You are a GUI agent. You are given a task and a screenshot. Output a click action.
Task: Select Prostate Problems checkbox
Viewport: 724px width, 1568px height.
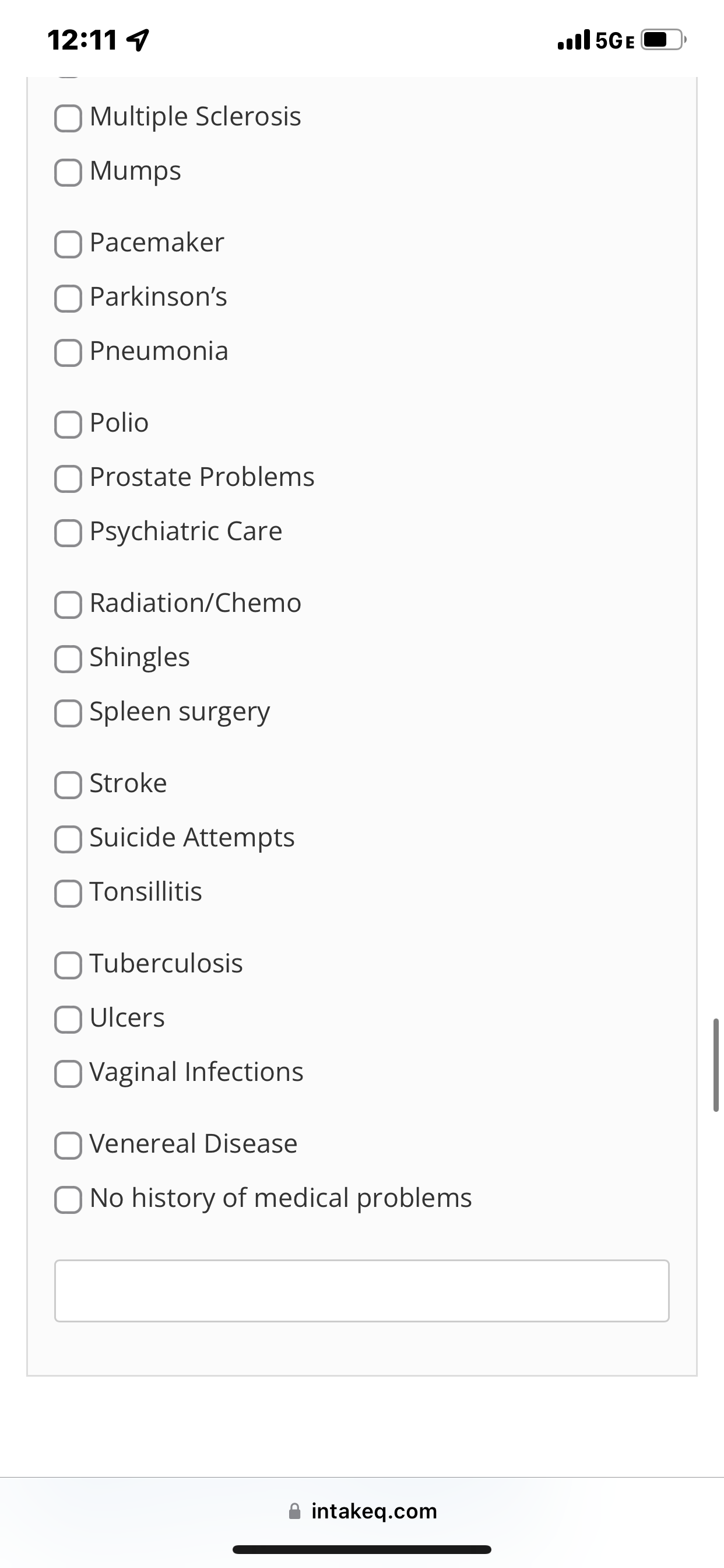tap(68, 478)
